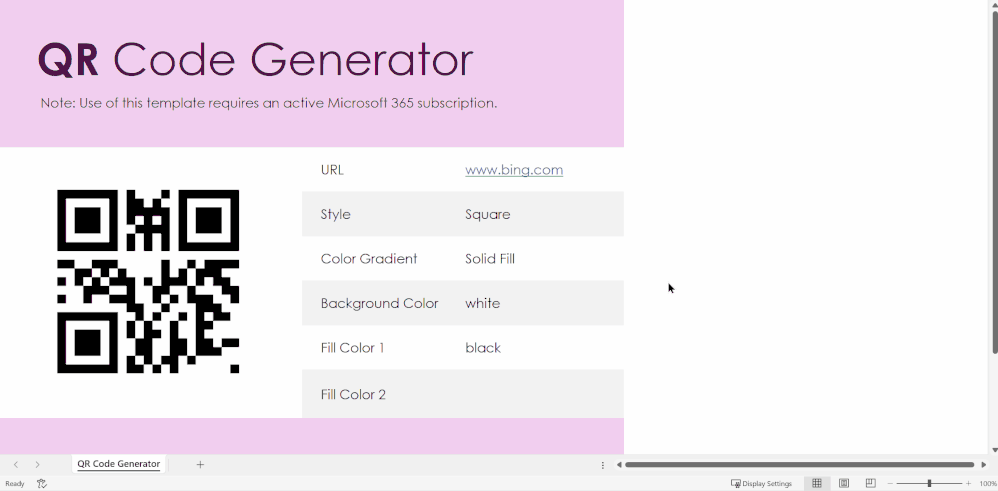Click the tab bar split handle dots
The height and width of the screenshot is (491, 998).
coord(603,465)
